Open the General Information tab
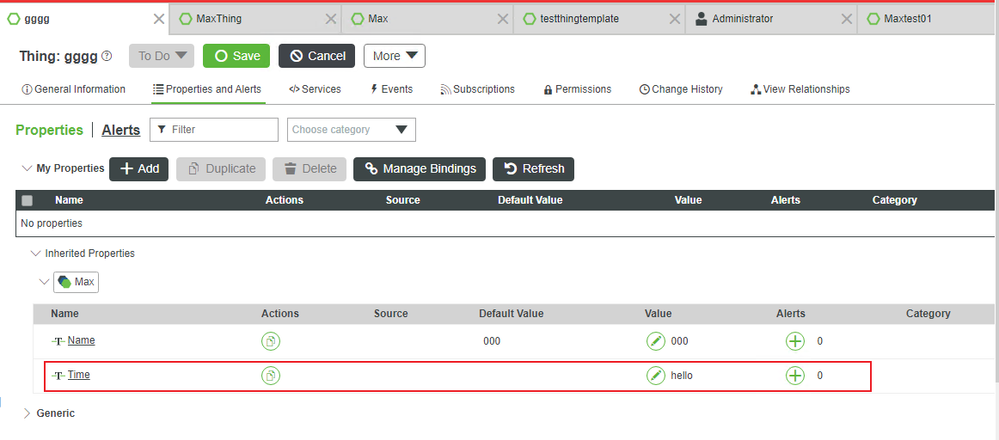This screenshot has height=440, width=999. click(74, 89)
